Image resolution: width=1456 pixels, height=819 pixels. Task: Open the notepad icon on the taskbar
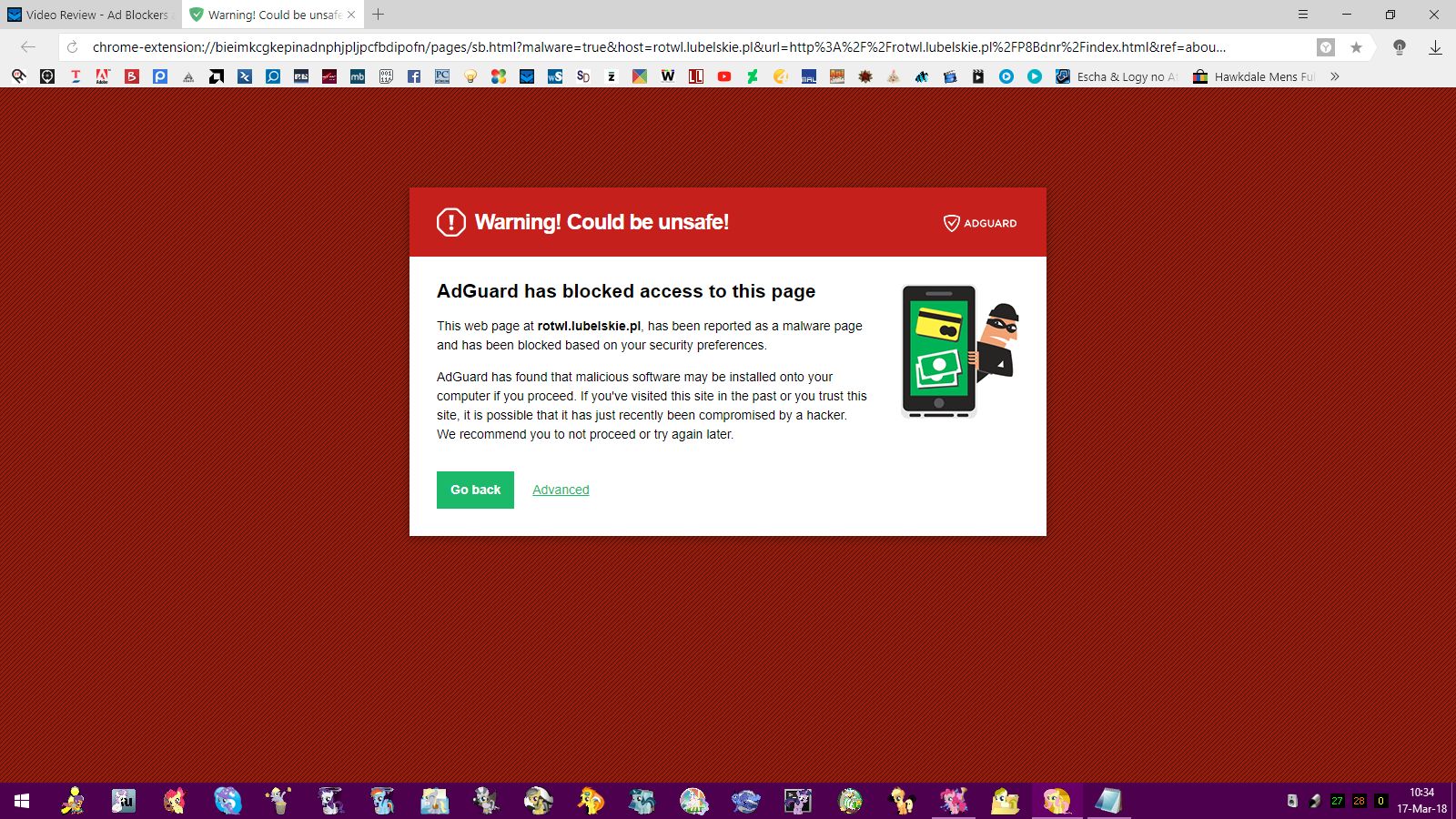pyautogui.click(x=1107, y=801)
